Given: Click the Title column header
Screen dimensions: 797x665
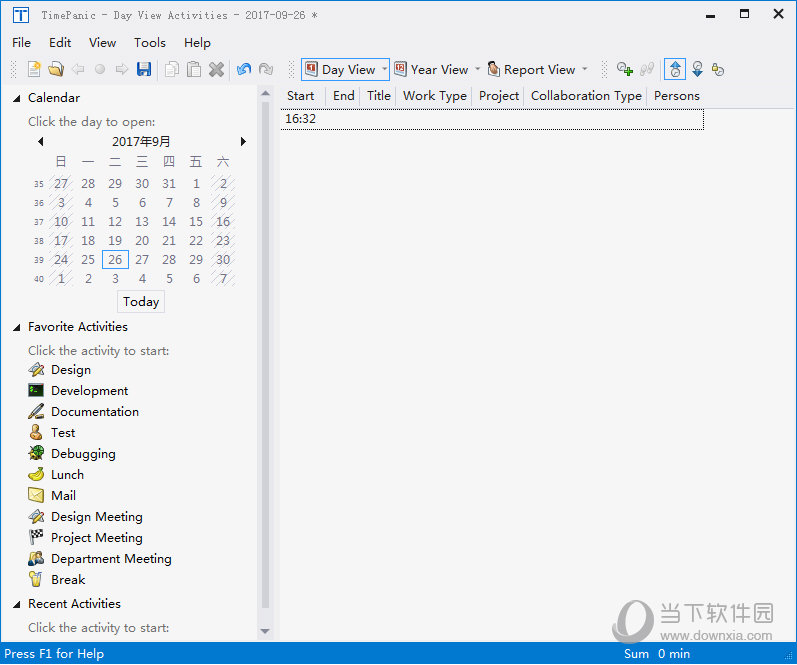Looking at the screenshot, I should pos(379,96).
